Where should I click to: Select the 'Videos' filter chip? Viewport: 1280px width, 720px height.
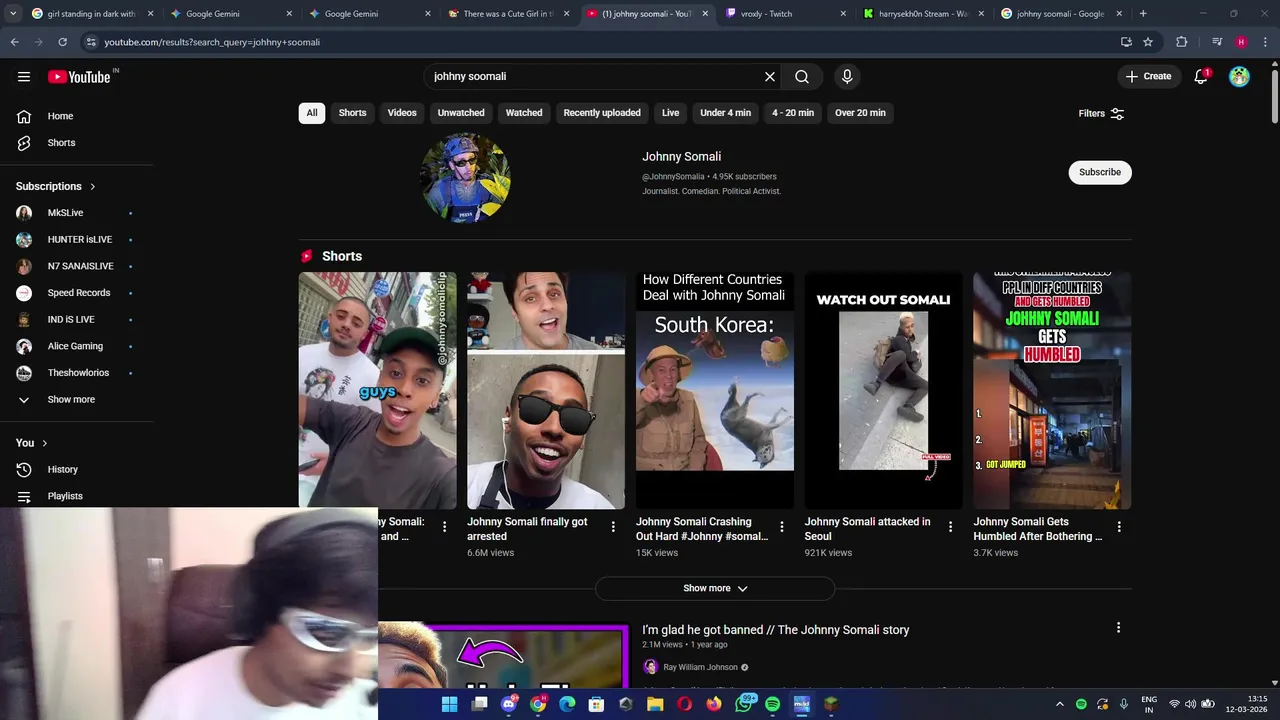tap(402, 113)
